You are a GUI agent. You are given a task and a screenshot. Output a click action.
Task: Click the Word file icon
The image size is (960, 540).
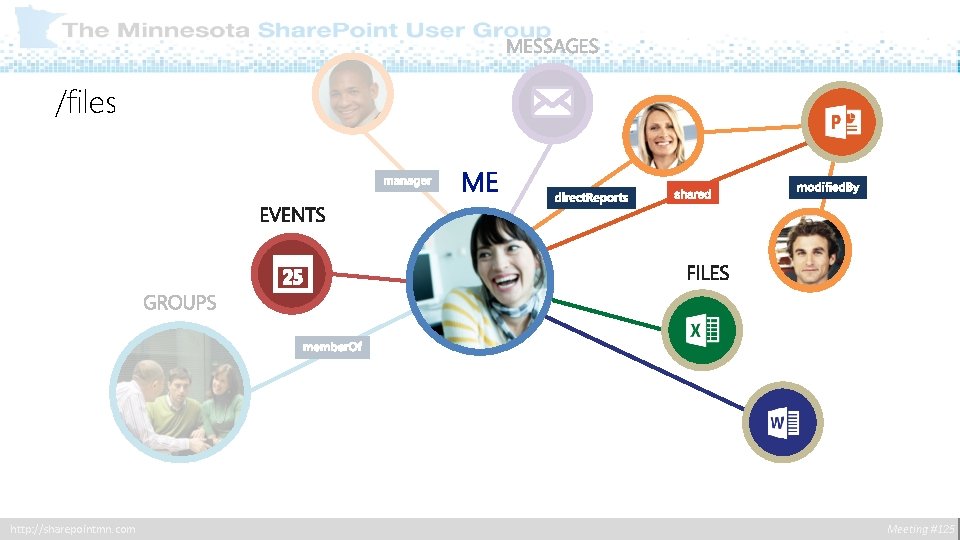click(782, 422)
